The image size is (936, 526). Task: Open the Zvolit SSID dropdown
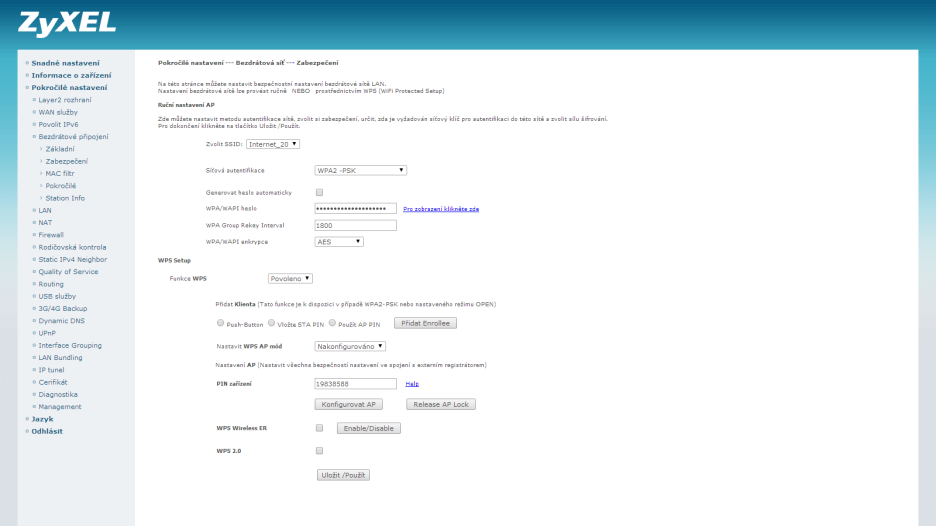(x=273, y=144)
